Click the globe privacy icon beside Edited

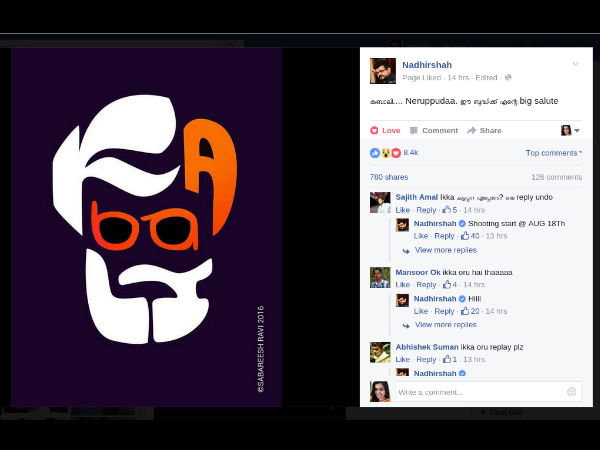[x=508, y=77]
